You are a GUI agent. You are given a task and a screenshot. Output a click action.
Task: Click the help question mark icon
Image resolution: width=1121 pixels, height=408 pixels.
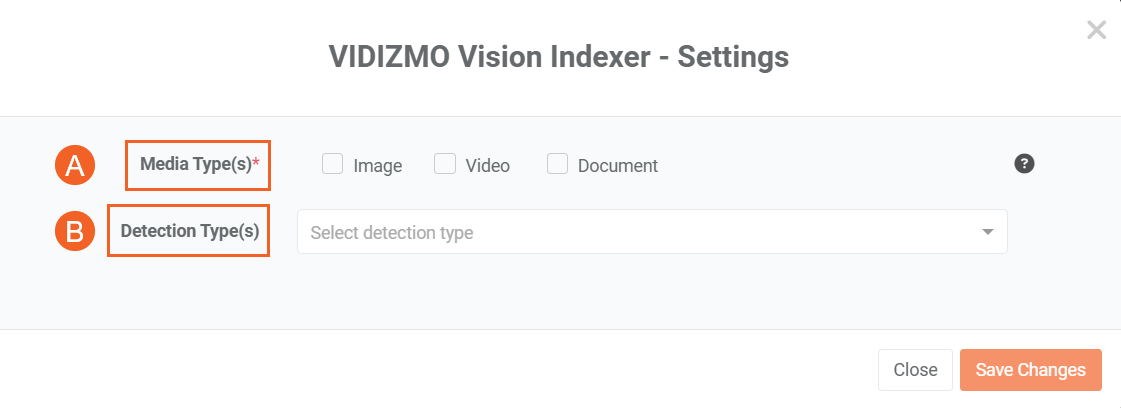(x=1024, y=164)
